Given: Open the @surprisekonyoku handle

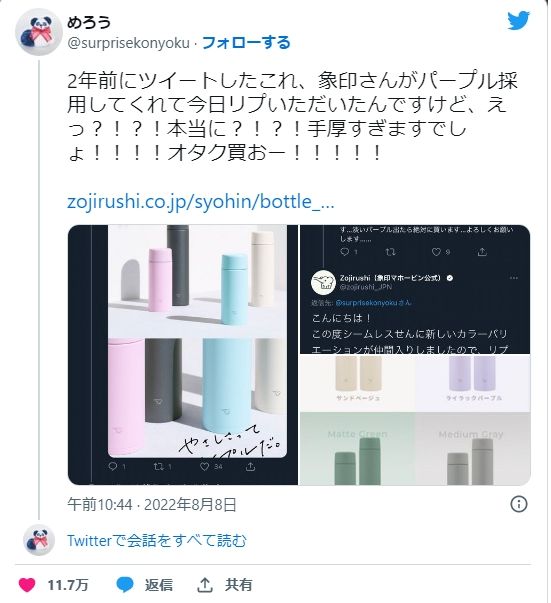Looking at the screenshot, I should [x=128, y=43].
